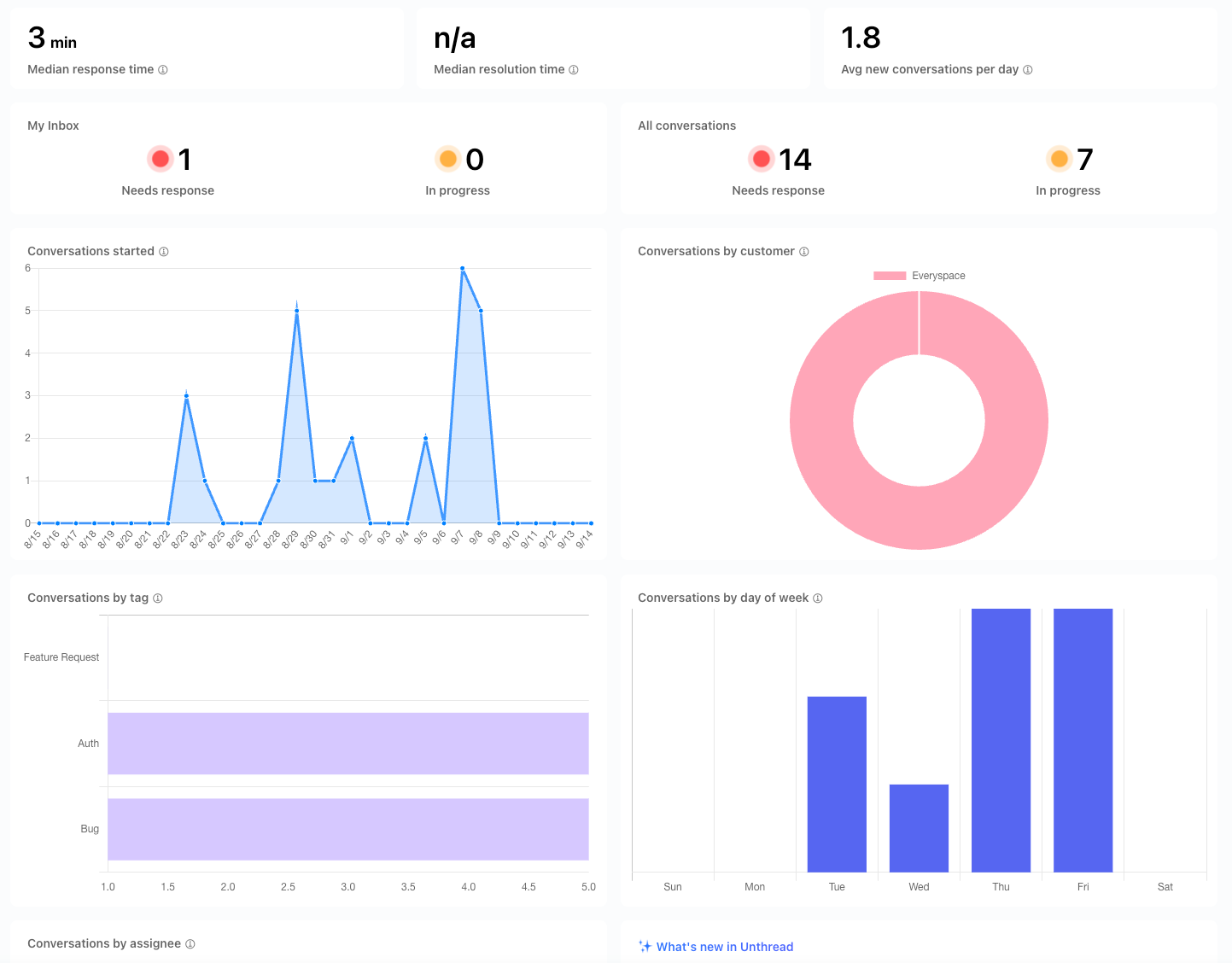The height and width of the screenshot is (963, 1232).
Task: Click info icon next to Conversations by assignee
Action: coord(190,944)
